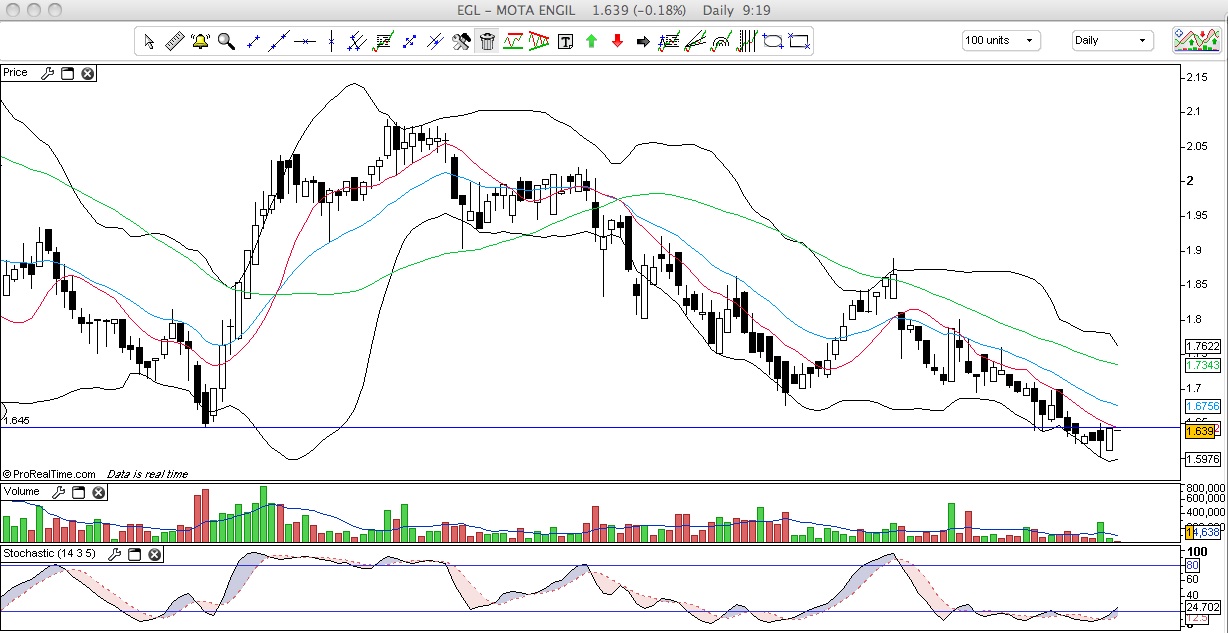Select the vertical time zones tool

[747, 41]
